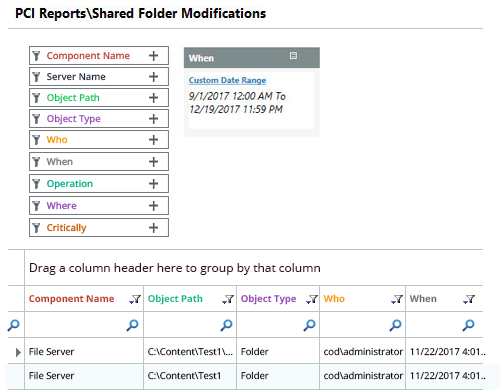Click the magnifier icon in the Who search row
This screenshot has width=500, height=390.
click(395, 325)
